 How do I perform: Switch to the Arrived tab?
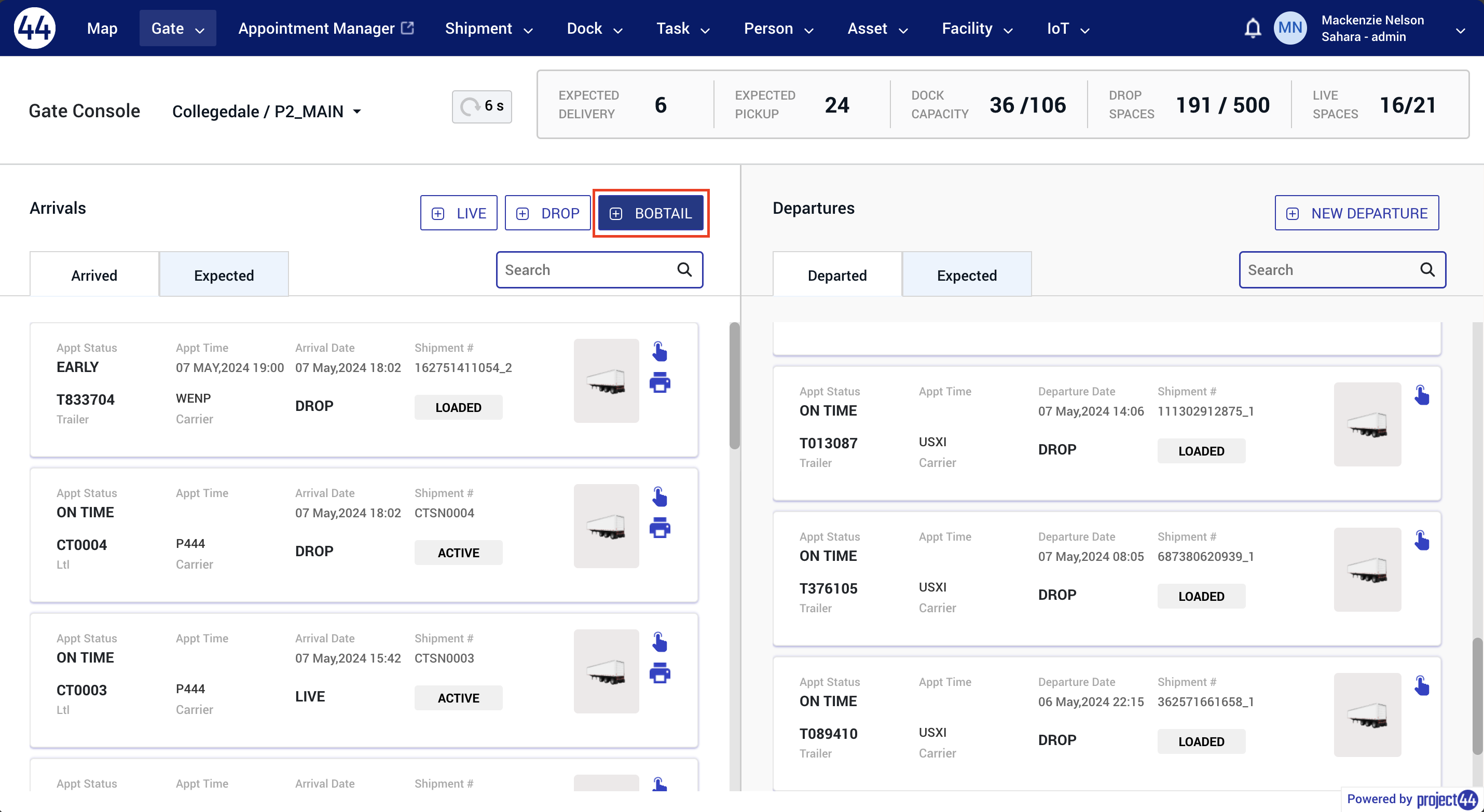pyautogui.click(x=94, y=274)
